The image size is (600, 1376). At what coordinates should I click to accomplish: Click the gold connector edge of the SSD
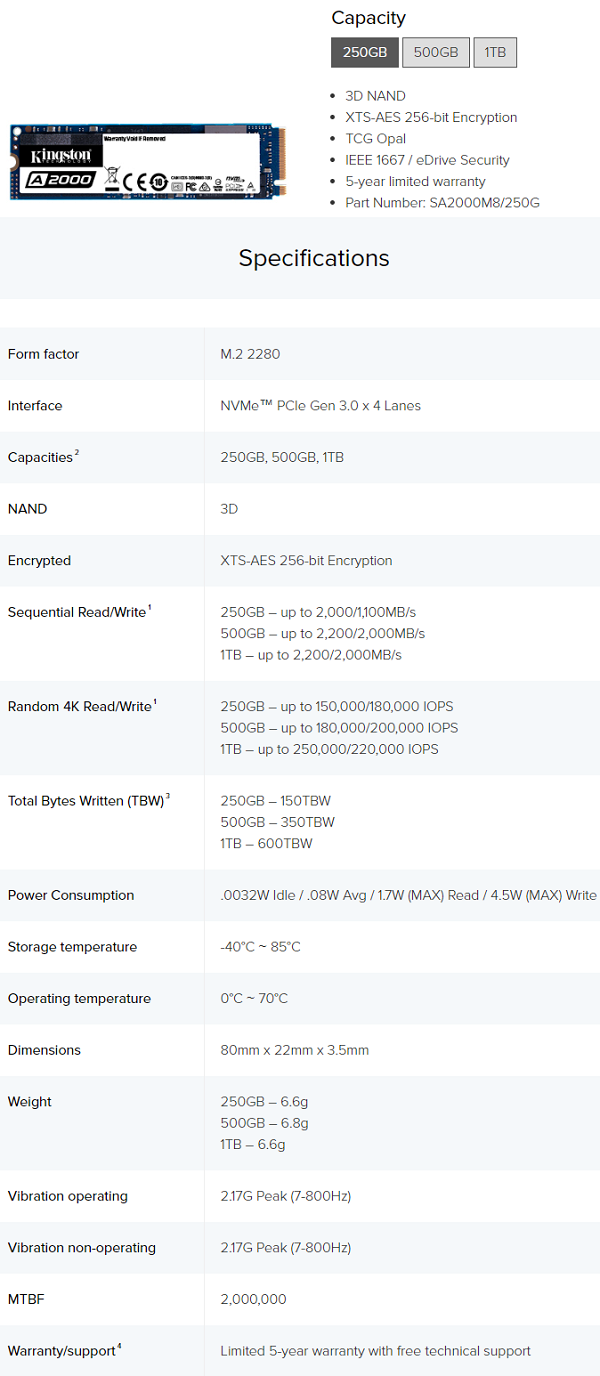[282, 162]
